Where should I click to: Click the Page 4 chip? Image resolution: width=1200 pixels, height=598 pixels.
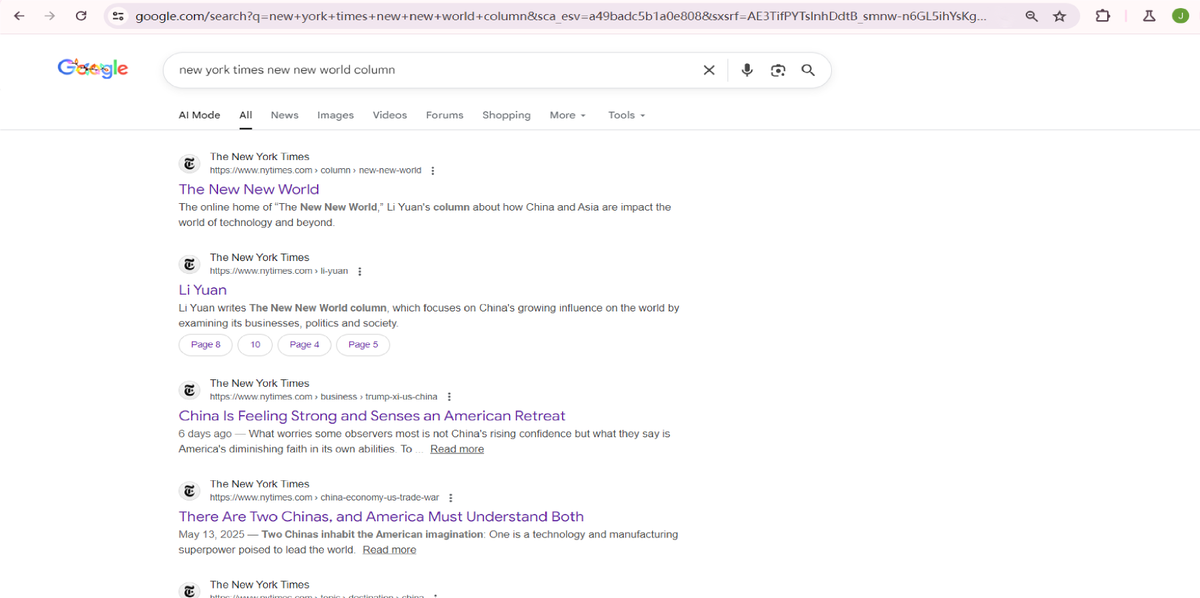[304, 345]
